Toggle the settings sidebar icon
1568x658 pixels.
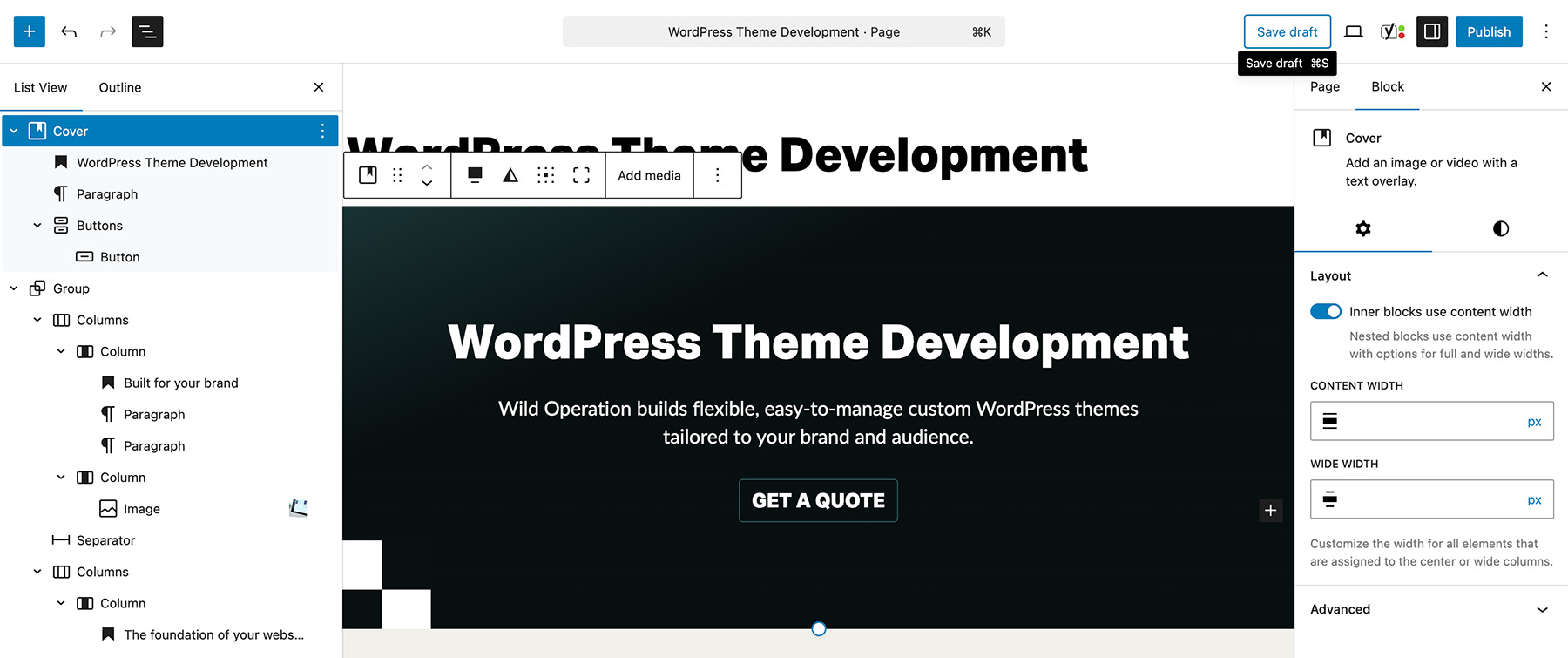coord(1432,31)
